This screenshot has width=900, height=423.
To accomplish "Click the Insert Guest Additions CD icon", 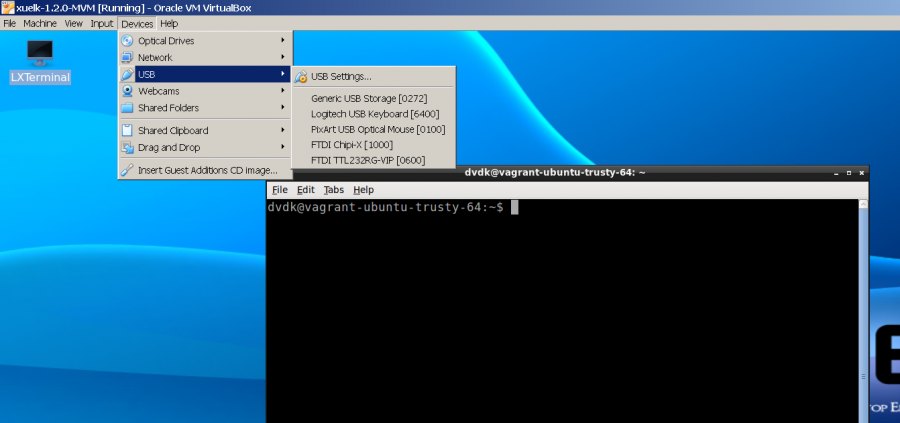I will pos(127,170).
